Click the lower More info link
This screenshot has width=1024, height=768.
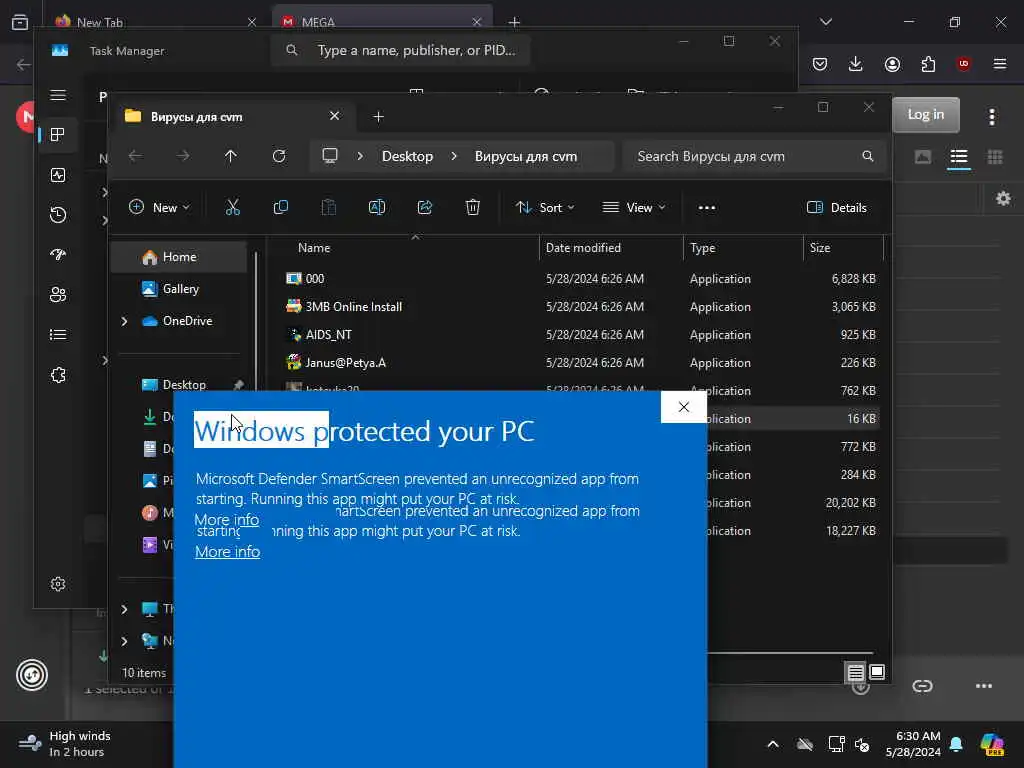pyautogui.click(x=227, y=552)
